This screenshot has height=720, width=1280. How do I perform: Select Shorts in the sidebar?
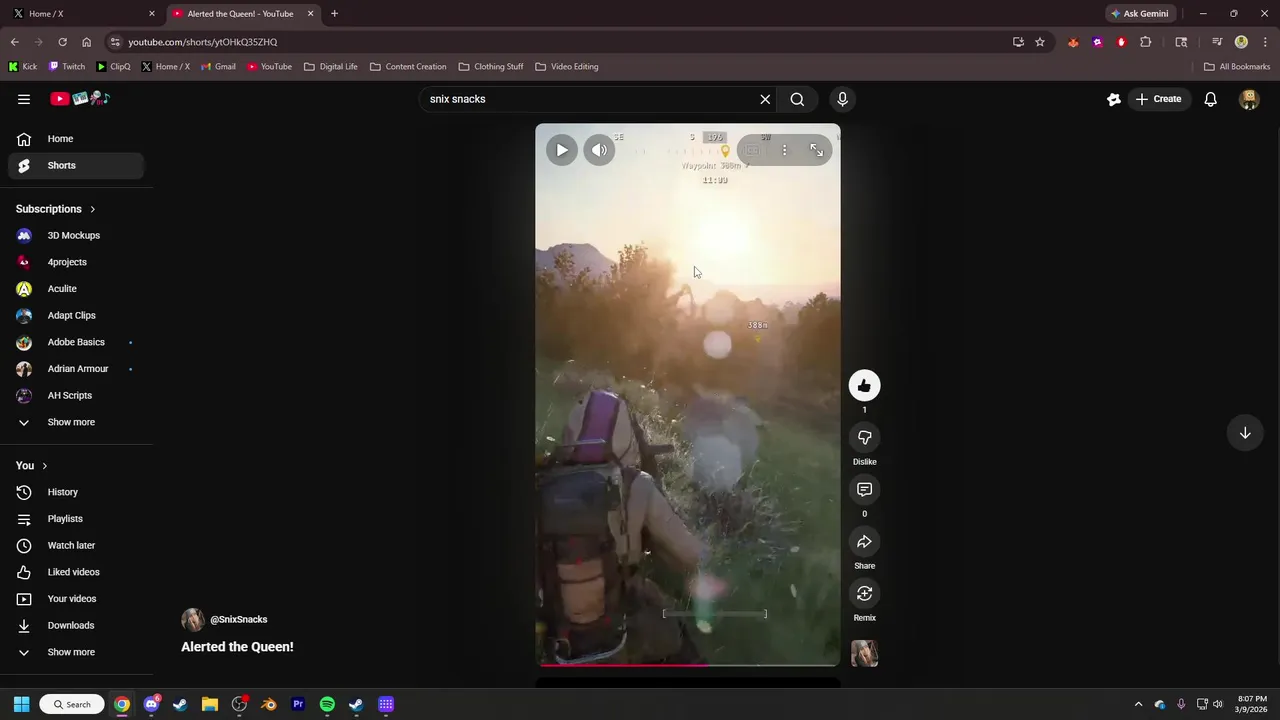76,166
